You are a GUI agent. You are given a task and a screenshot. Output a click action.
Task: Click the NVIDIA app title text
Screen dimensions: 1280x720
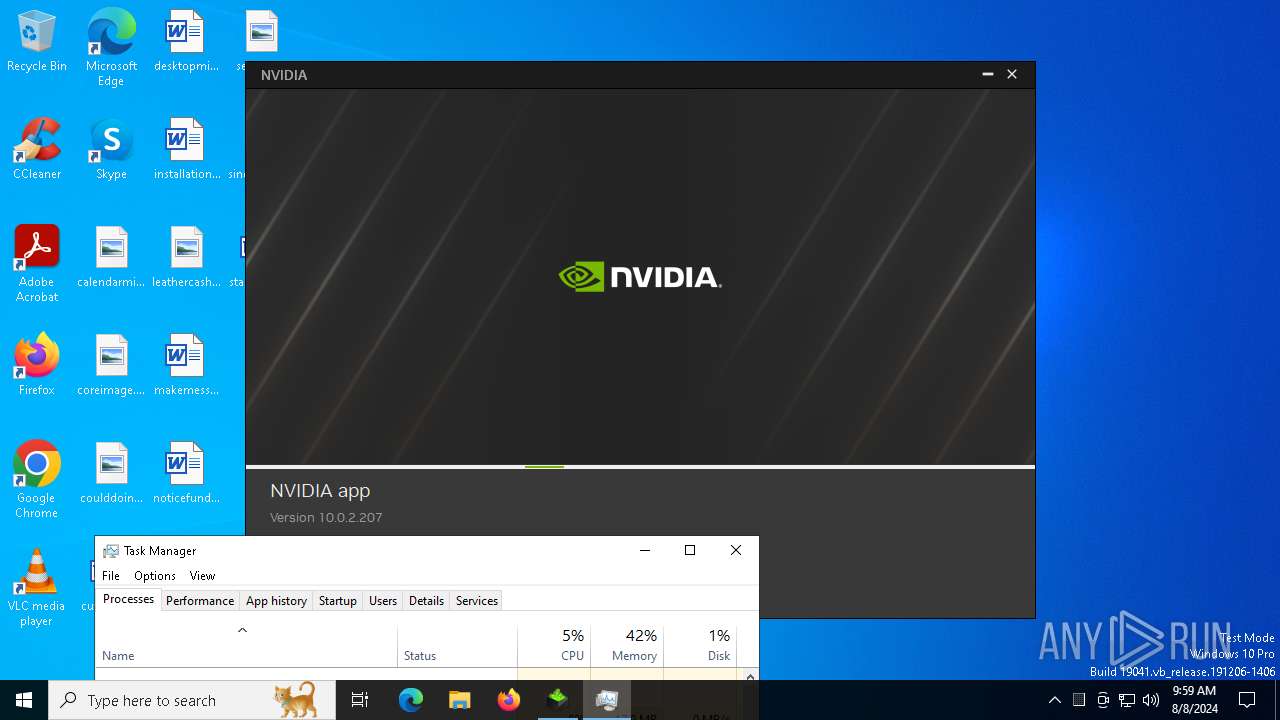coord(320,491)
